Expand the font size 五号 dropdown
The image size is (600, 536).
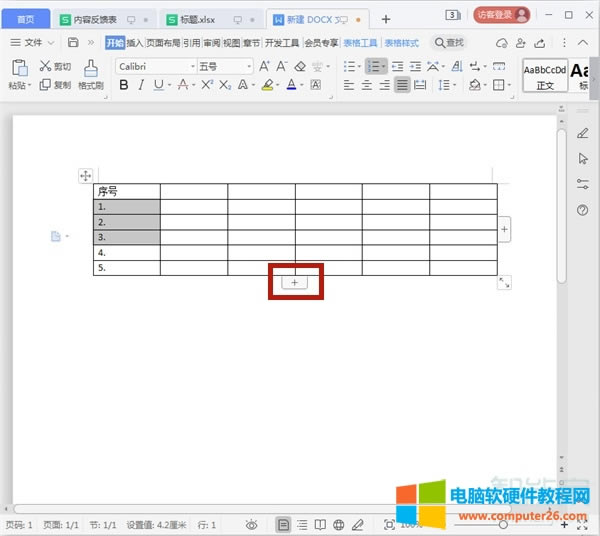(224, 66)
